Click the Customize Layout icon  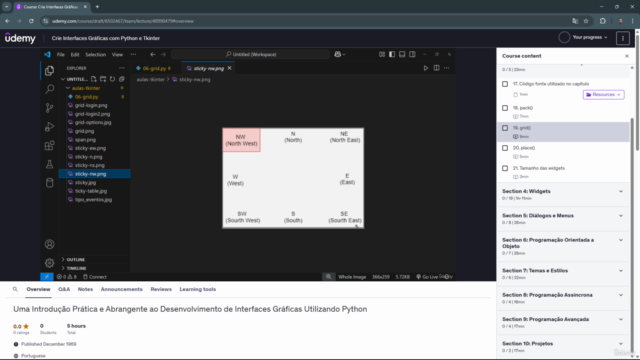pos(382,54)
